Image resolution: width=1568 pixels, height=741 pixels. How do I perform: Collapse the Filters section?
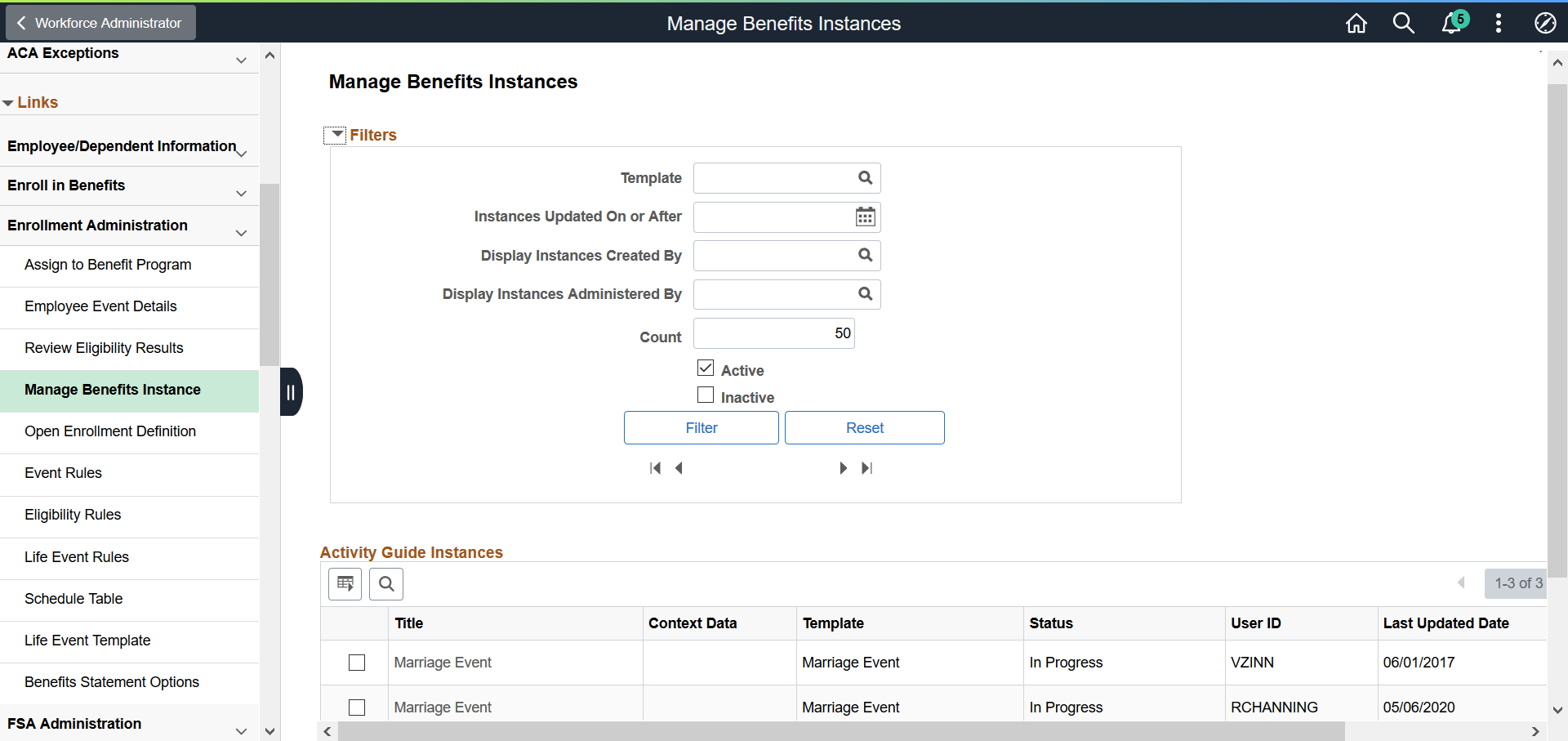(x=335, y=135)
